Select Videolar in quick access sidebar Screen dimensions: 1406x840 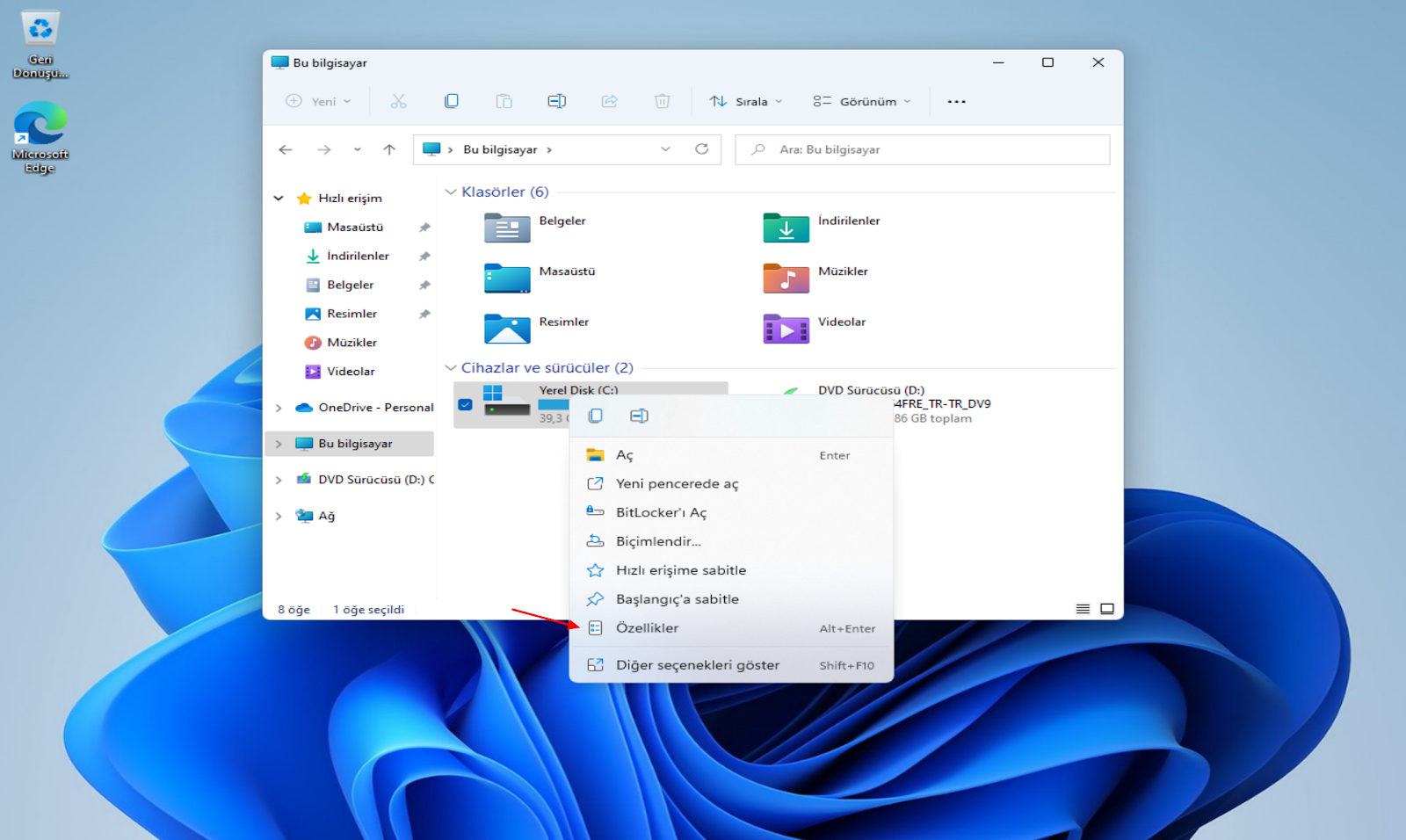351,372
